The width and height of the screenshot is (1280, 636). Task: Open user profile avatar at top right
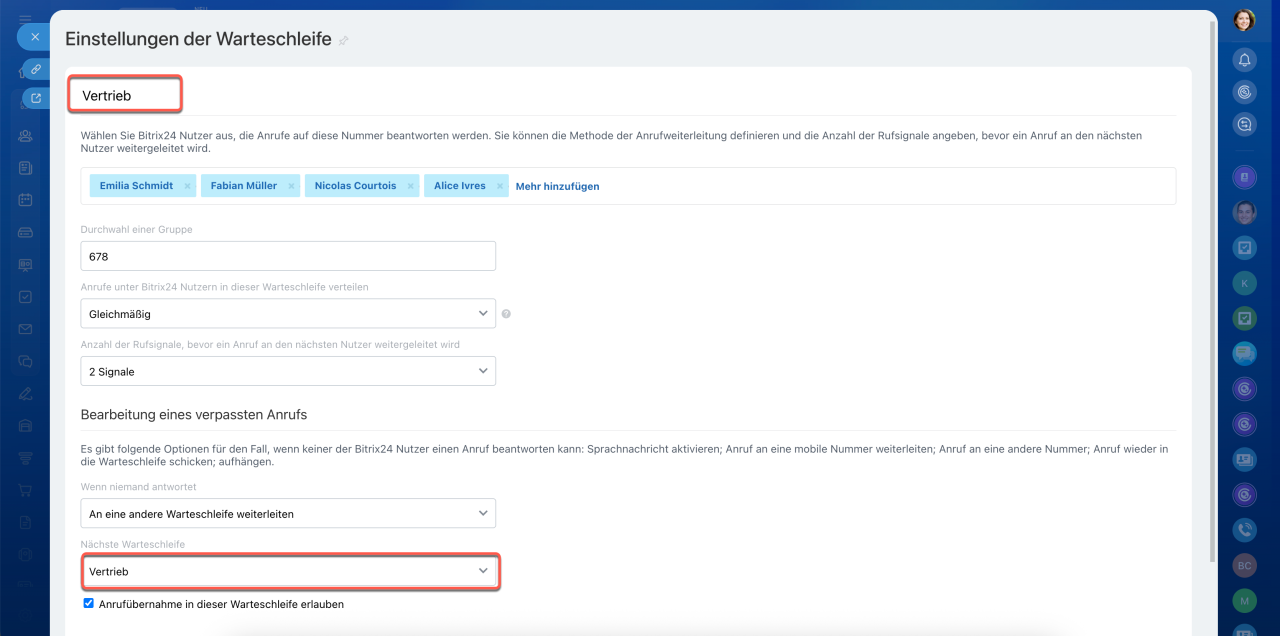point(1244,20)
